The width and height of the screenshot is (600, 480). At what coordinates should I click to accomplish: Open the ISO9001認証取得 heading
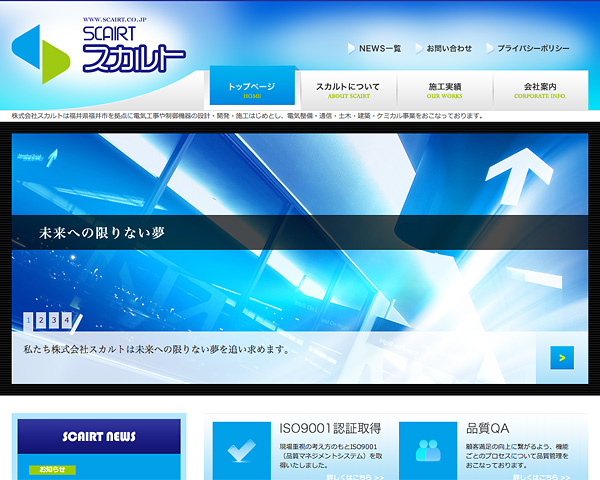click(330, 428)
